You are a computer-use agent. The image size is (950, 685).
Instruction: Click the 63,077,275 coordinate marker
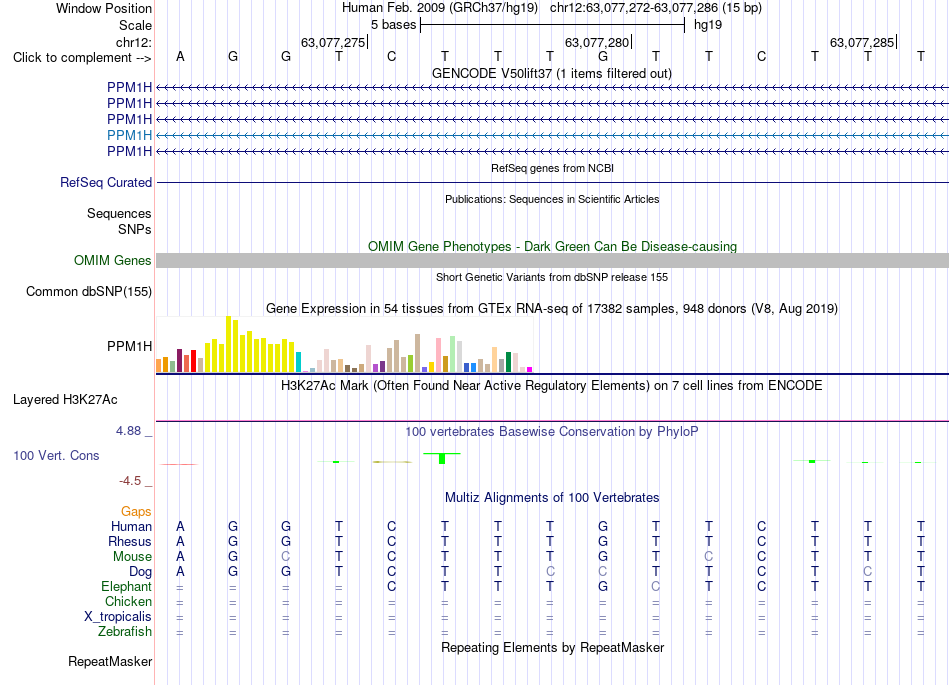pos(333,42)
